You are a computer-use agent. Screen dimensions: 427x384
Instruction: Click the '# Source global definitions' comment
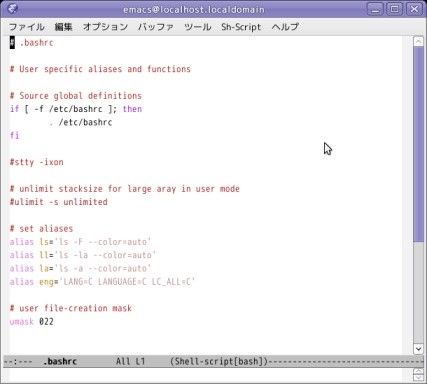(x=76, y=96)
